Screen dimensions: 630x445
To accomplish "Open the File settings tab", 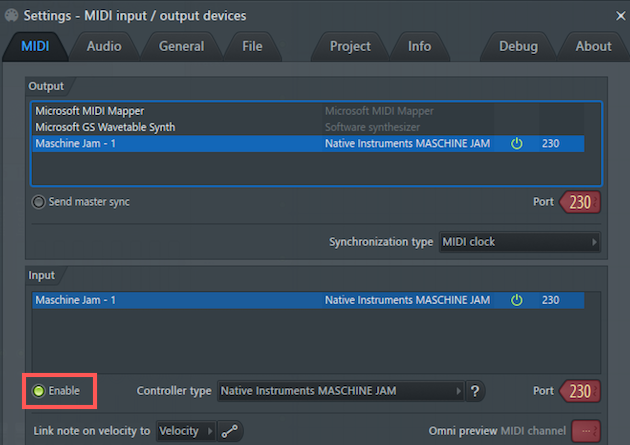I will (x=252, y=46).
